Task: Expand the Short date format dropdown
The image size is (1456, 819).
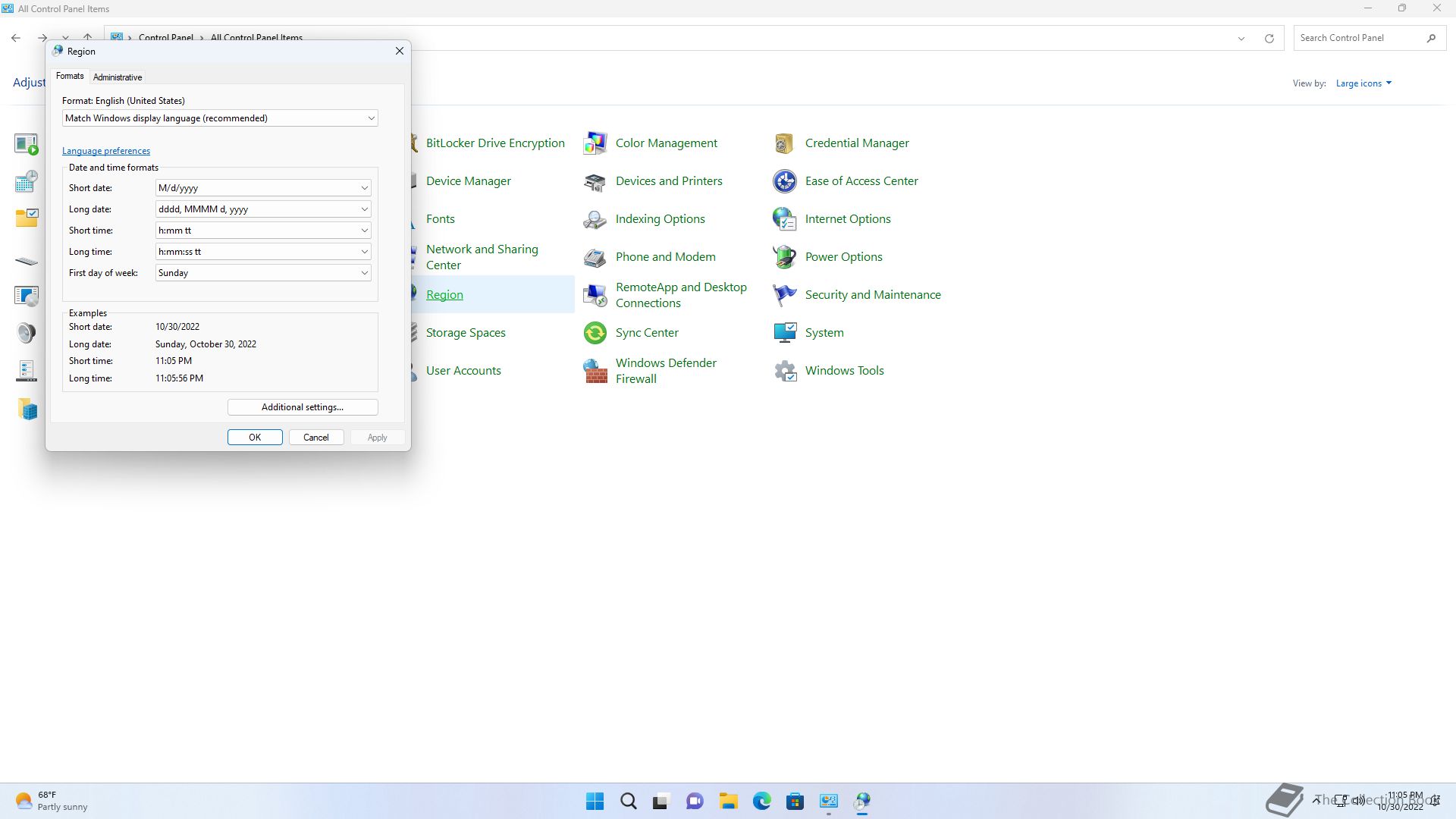Action: pos(263,188)
